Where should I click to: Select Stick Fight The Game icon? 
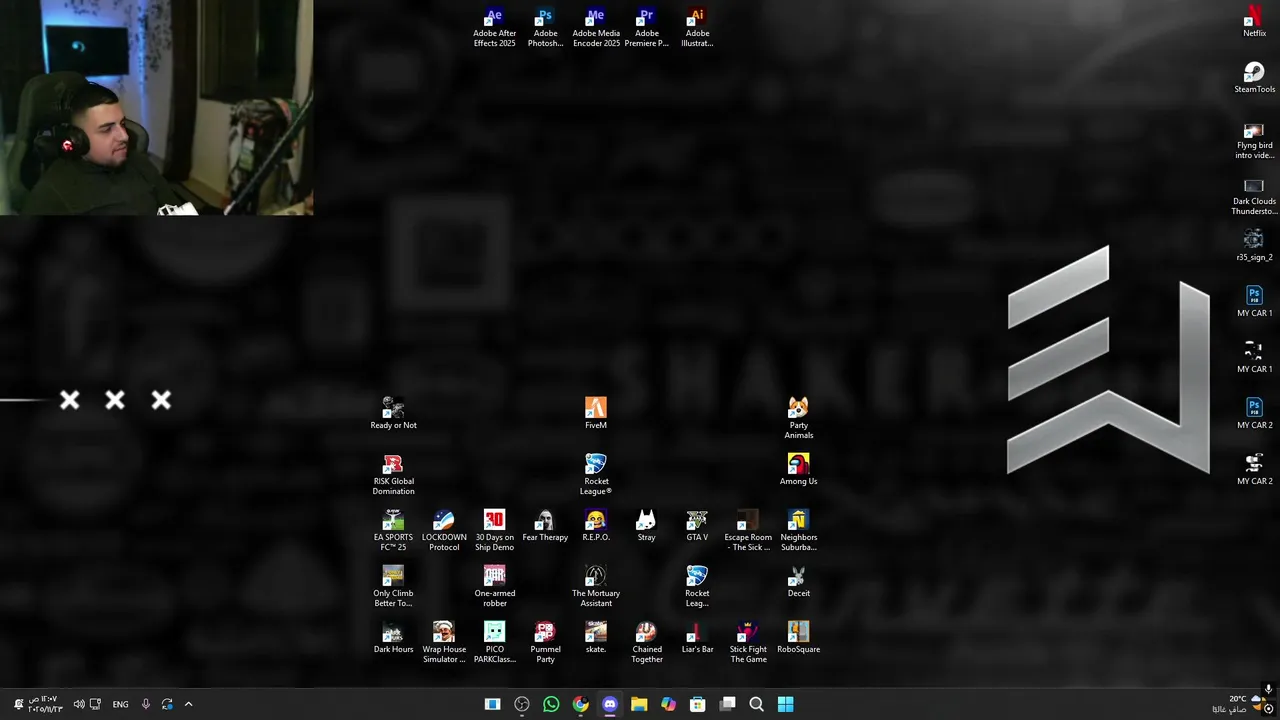click(x=748, y=643)
